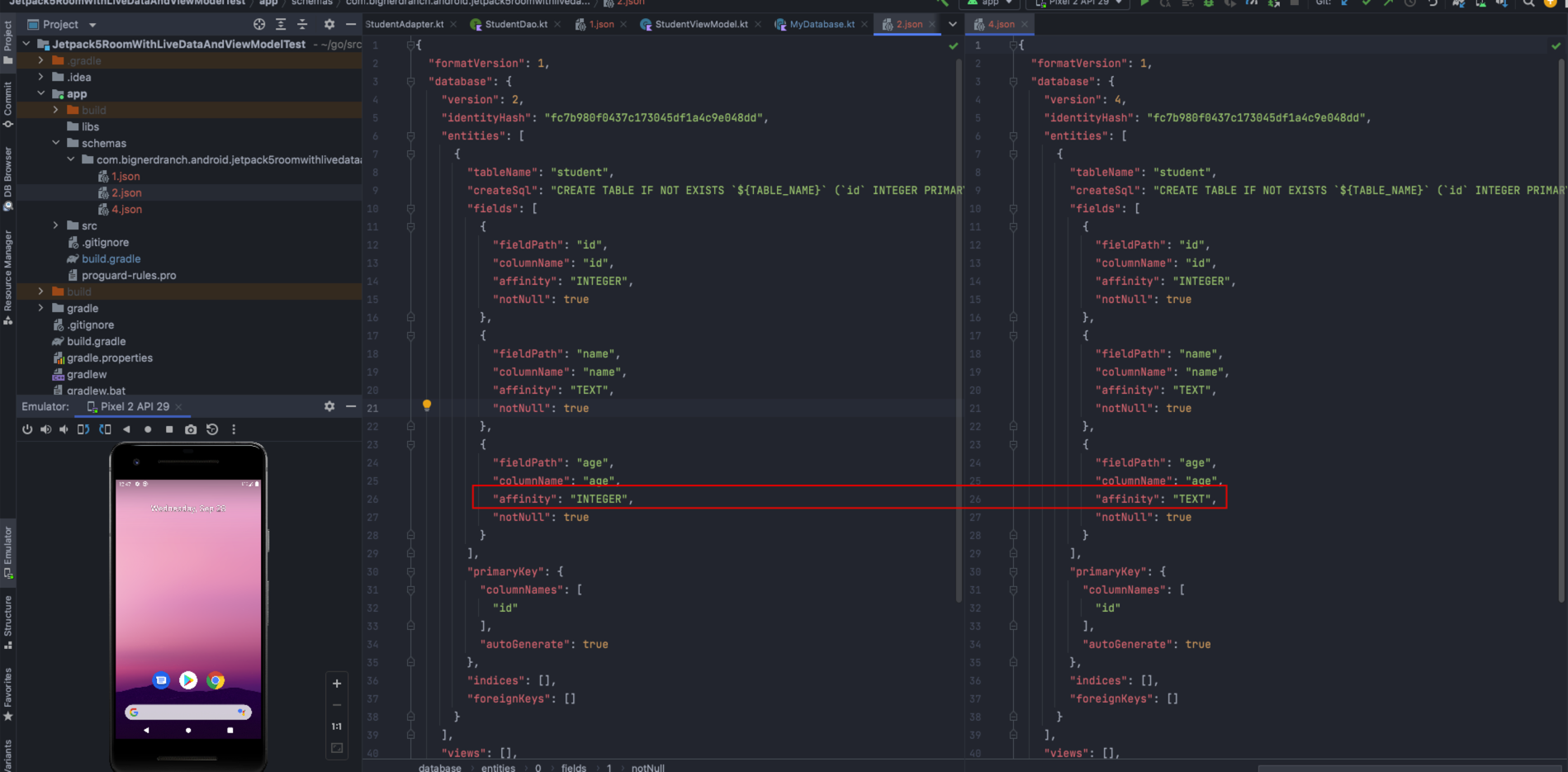Toggle the DB Browser tool window

[x=7, y=178]
